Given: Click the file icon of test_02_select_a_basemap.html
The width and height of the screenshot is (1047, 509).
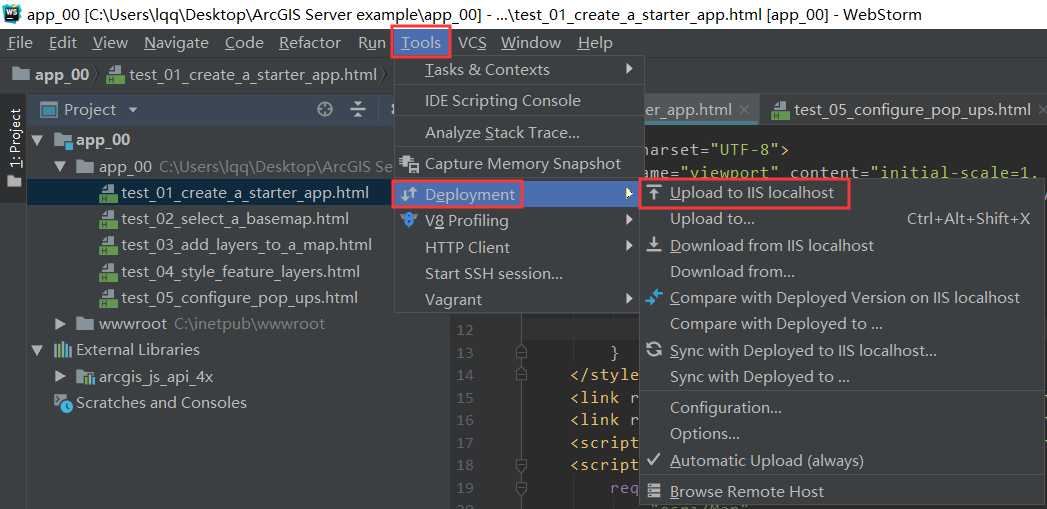Looking at the screenshot, I should (x=108, y=219).
